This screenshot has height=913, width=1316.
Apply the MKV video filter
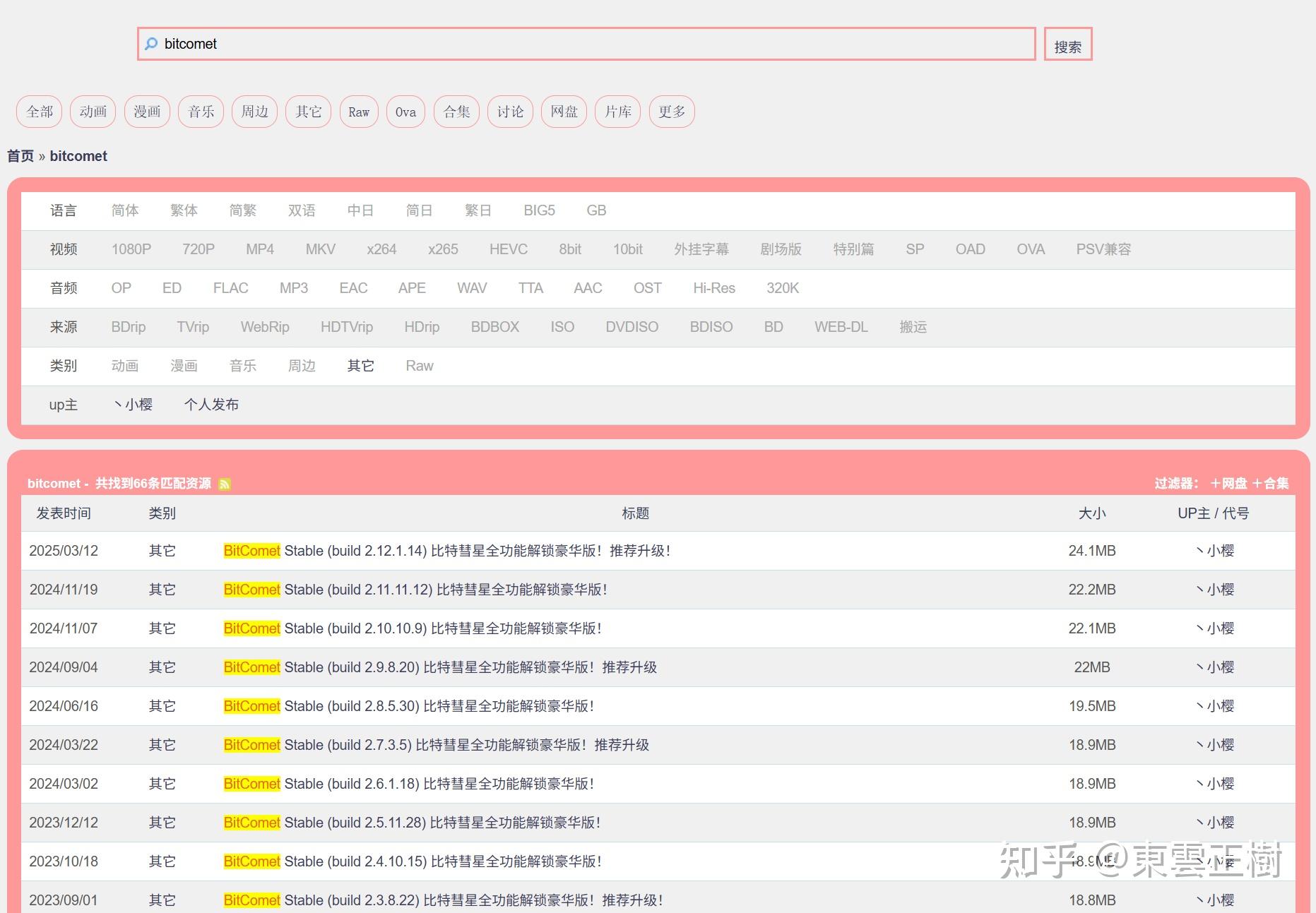321,249
